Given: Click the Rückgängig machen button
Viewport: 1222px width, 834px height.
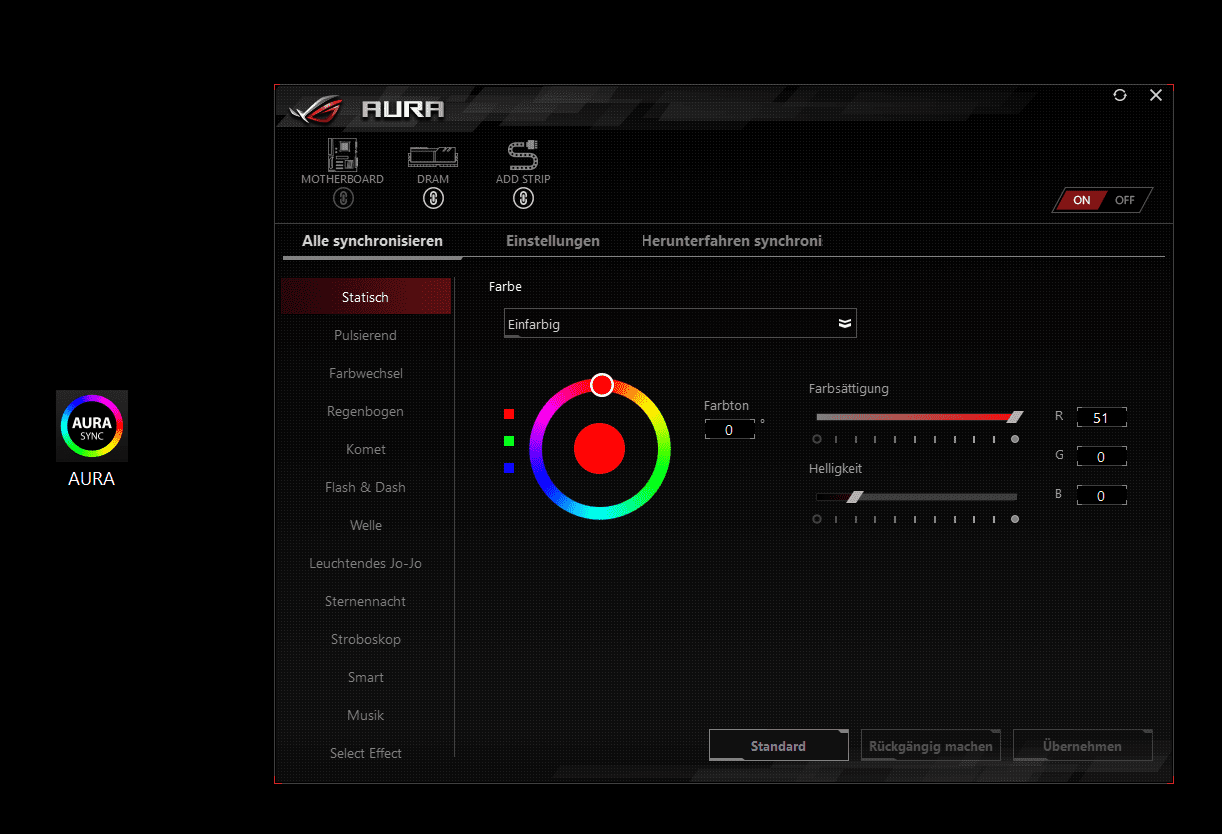Looking at the screenshot, I should point(931,746).
